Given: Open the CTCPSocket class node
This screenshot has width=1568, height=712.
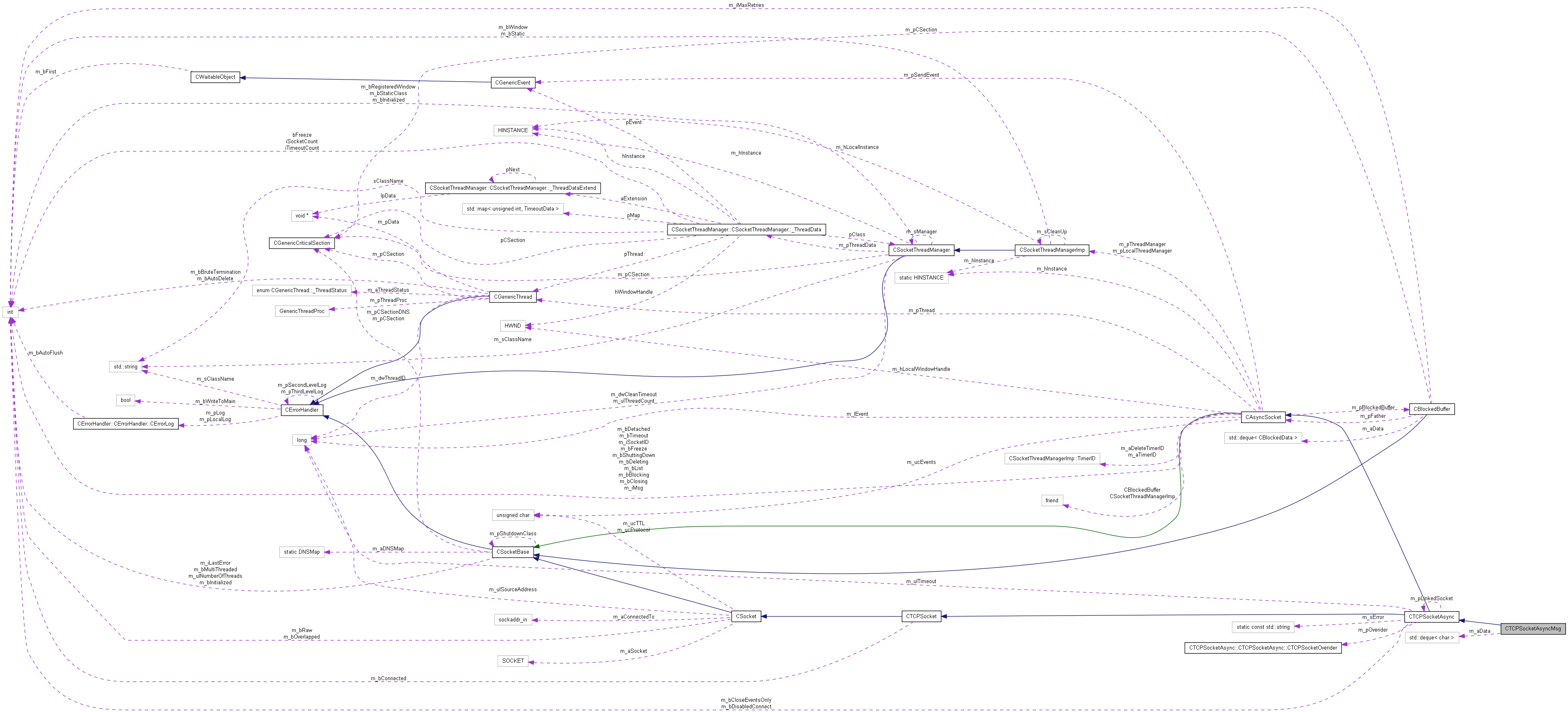Looking at the screenshot, I should click(921, 617).
